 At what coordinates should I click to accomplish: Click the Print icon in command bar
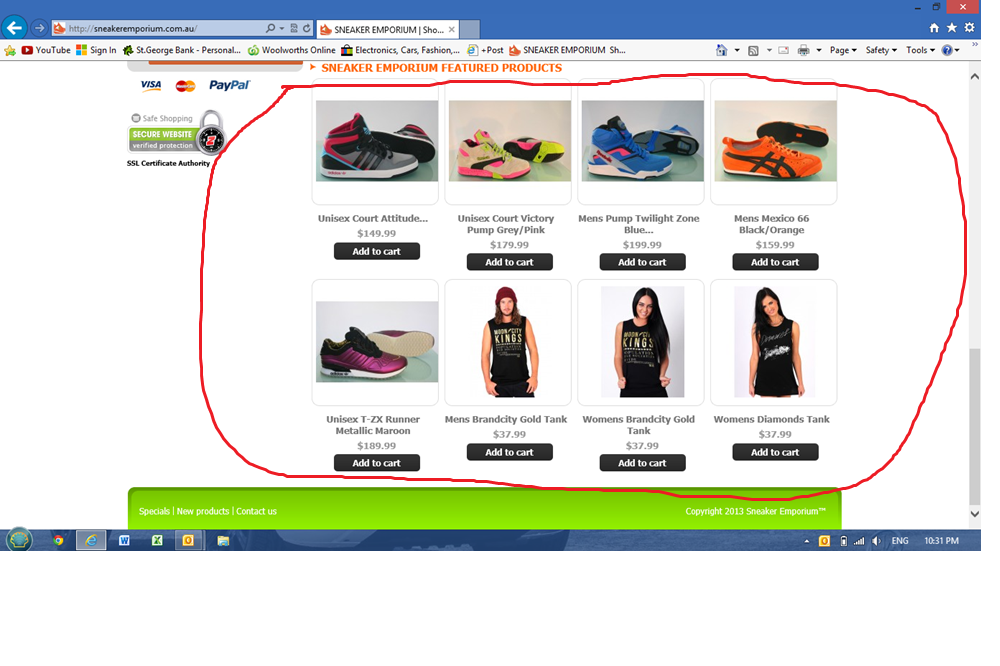point(804,50)
